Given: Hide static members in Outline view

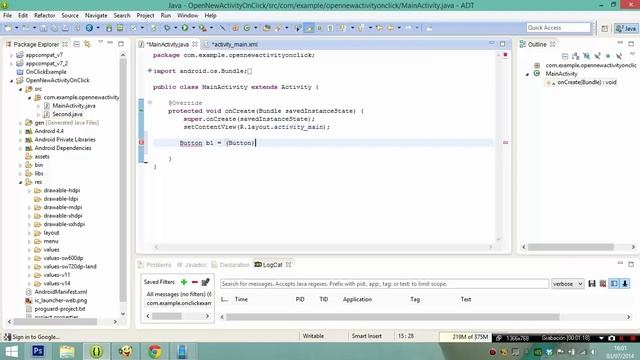Looking at the screenshot, I should [x=598, y=56].
